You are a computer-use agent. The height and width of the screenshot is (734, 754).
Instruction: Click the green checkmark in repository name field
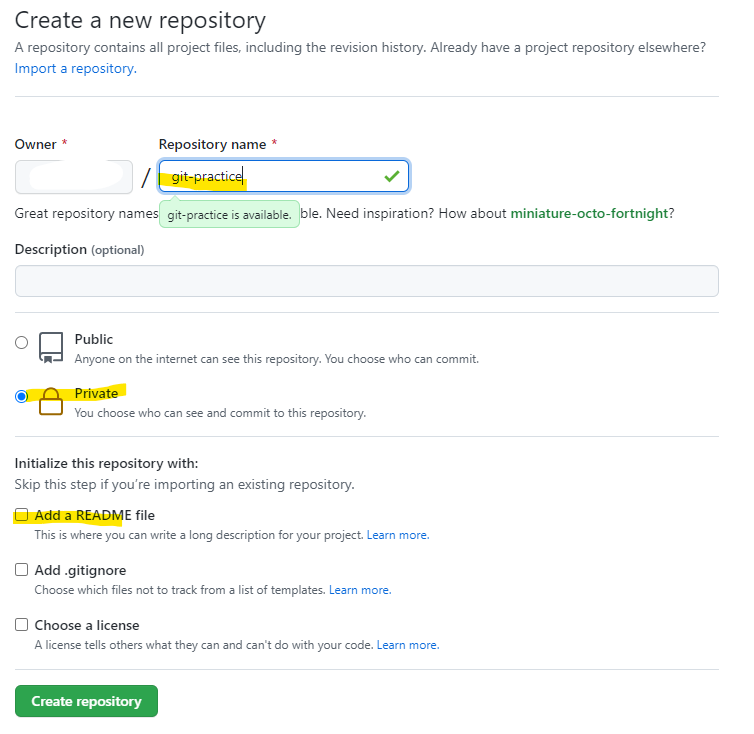click(392, 177)
